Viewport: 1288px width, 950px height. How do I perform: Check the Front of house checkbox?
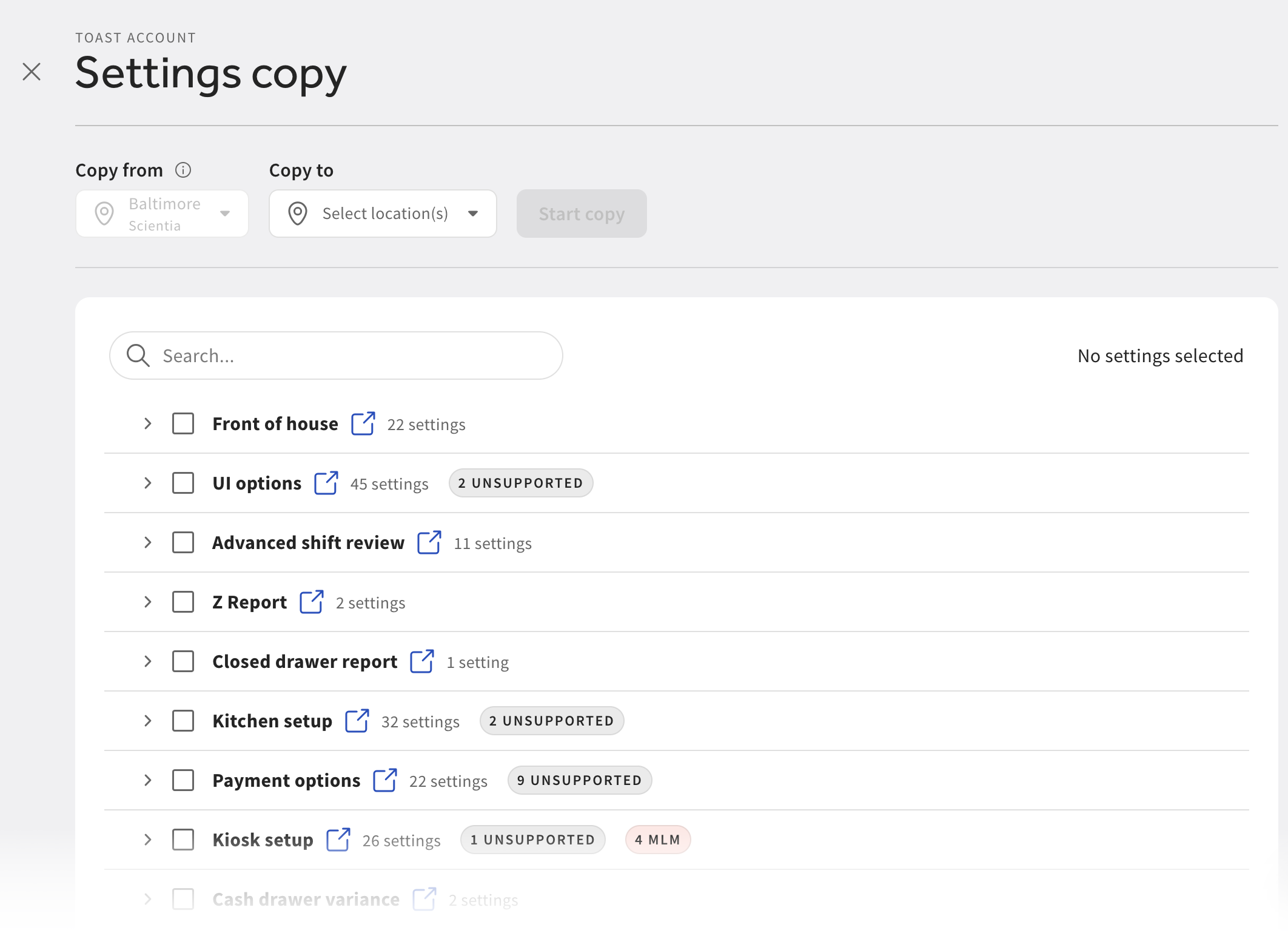[183, 423]
